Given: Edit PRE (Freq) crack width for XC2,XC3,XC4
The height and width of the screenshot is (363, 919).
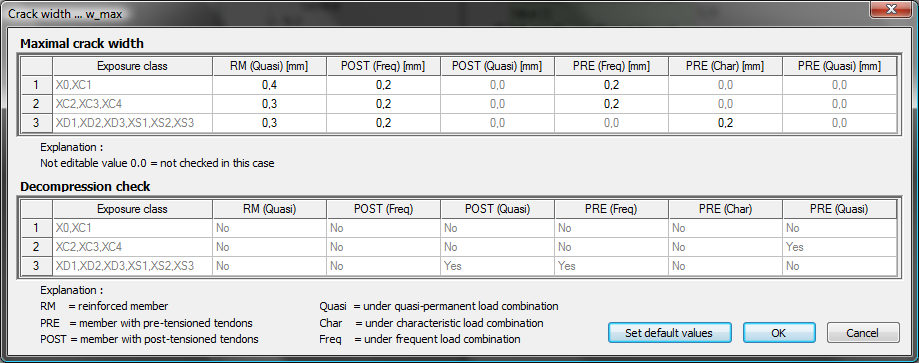Looking at the screenshot, I should tap(611, 104).
